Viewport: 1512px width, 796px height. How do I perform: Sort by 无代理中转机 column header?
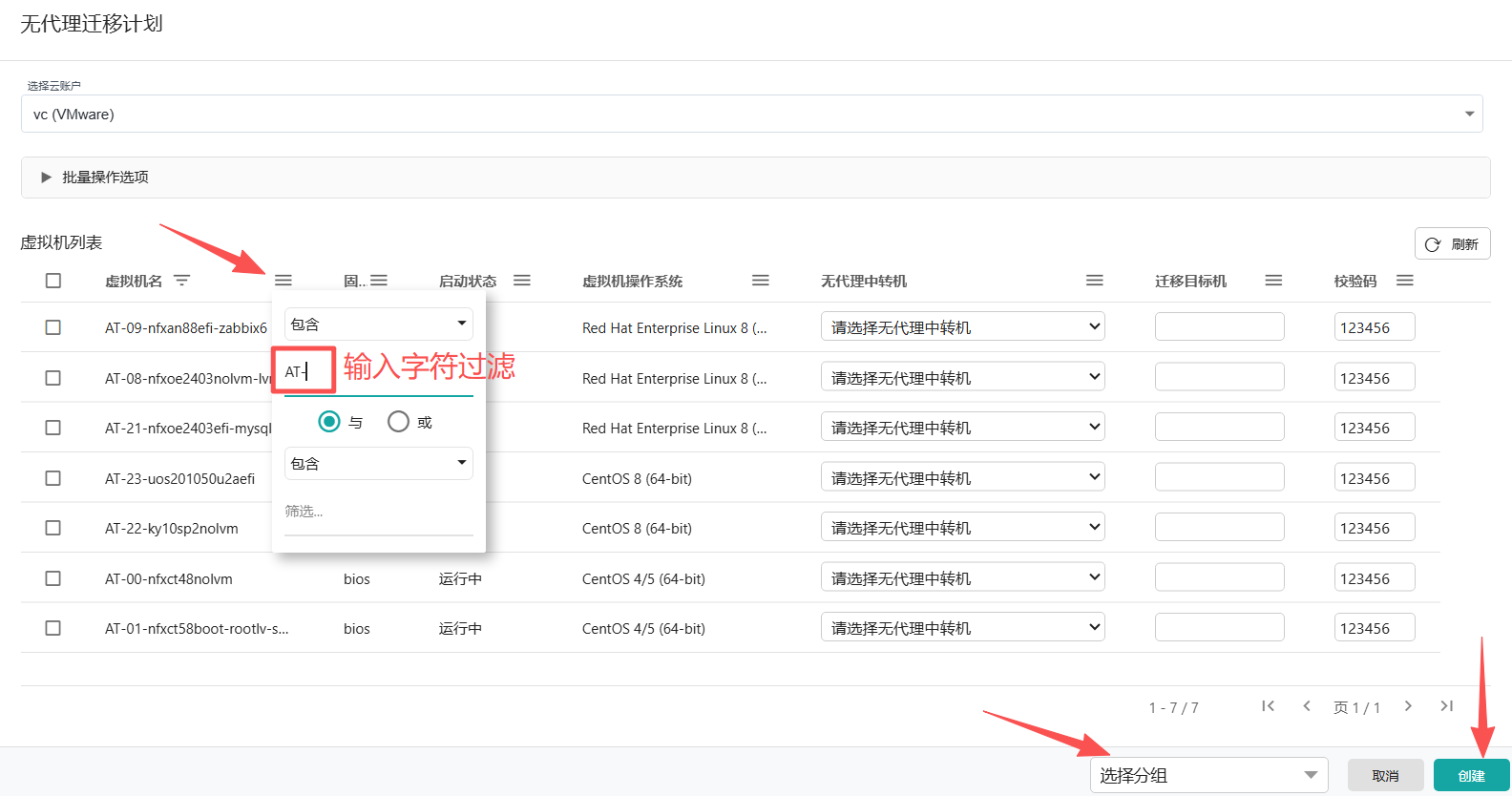864,281
